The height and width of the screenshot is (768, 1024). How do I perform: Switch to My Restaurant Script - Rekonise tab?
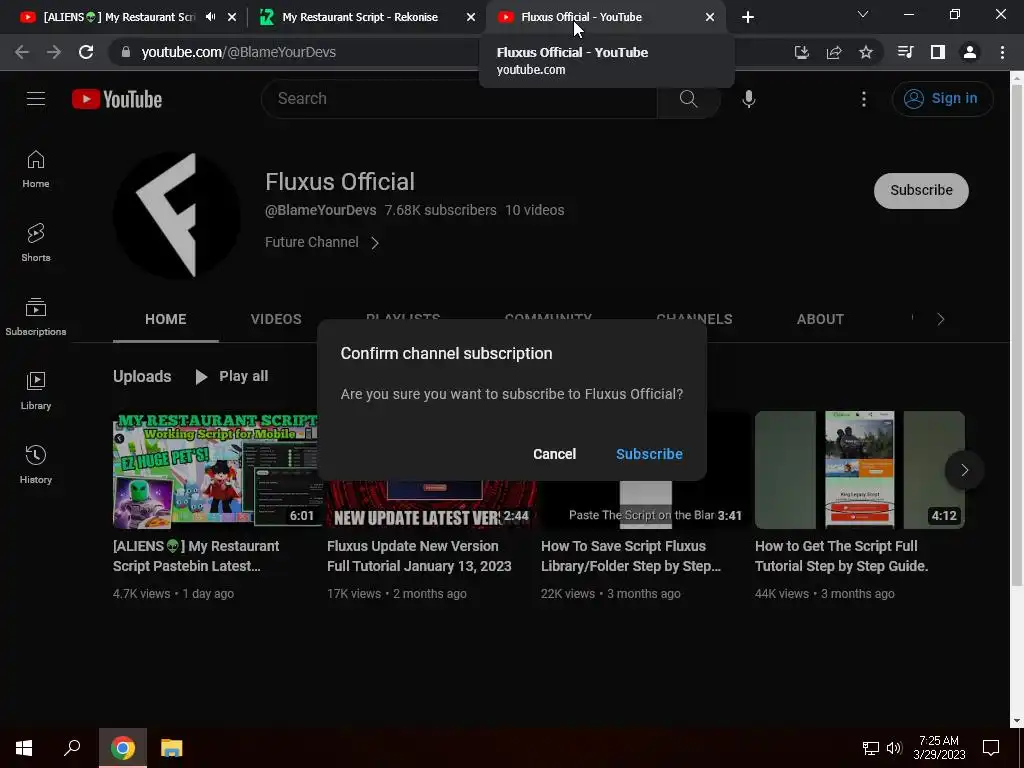pos(360,17)
